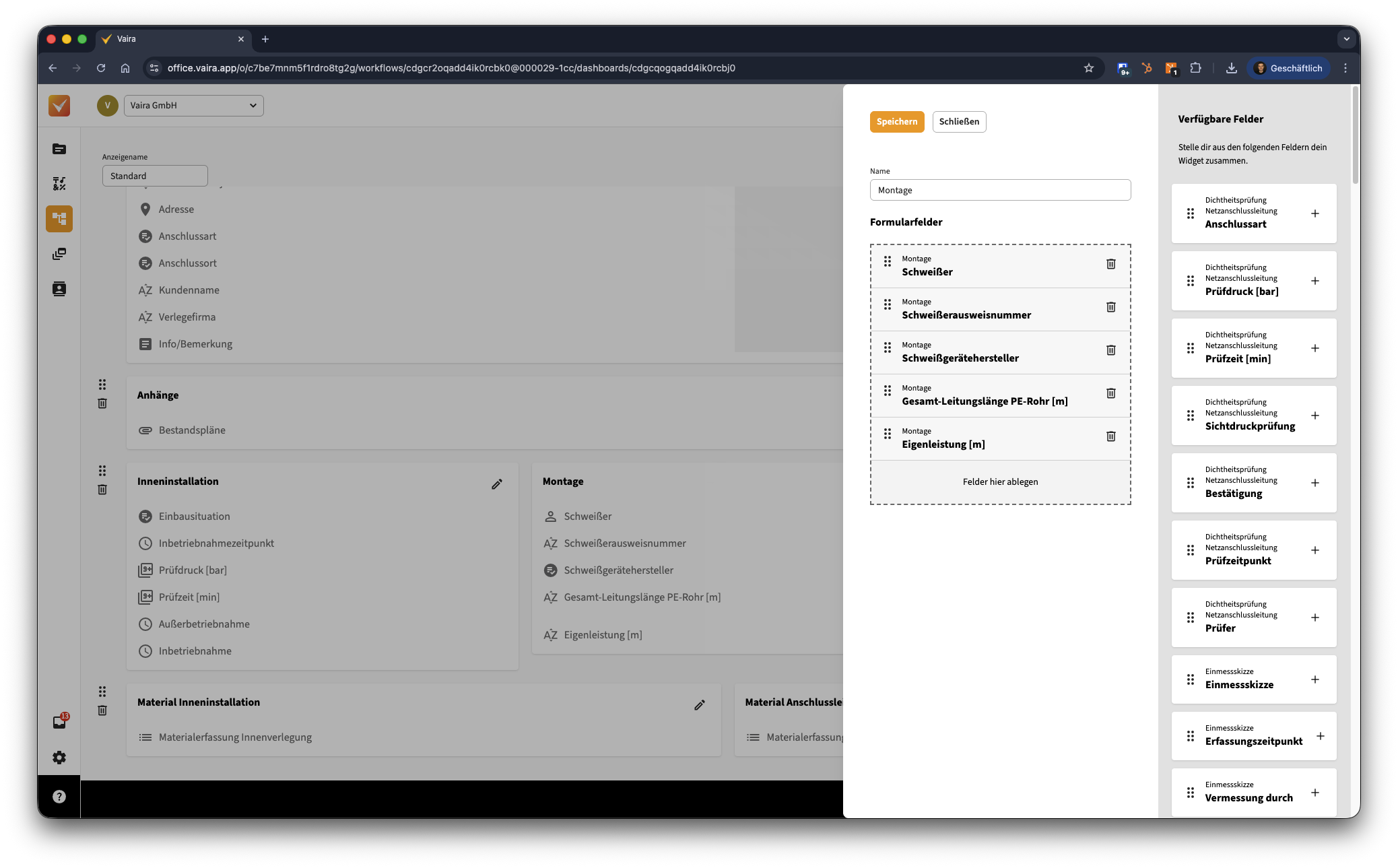Expand the browser tab list chevron
This screenshot has width=1398, height=868.
(x=1346, y=39)
